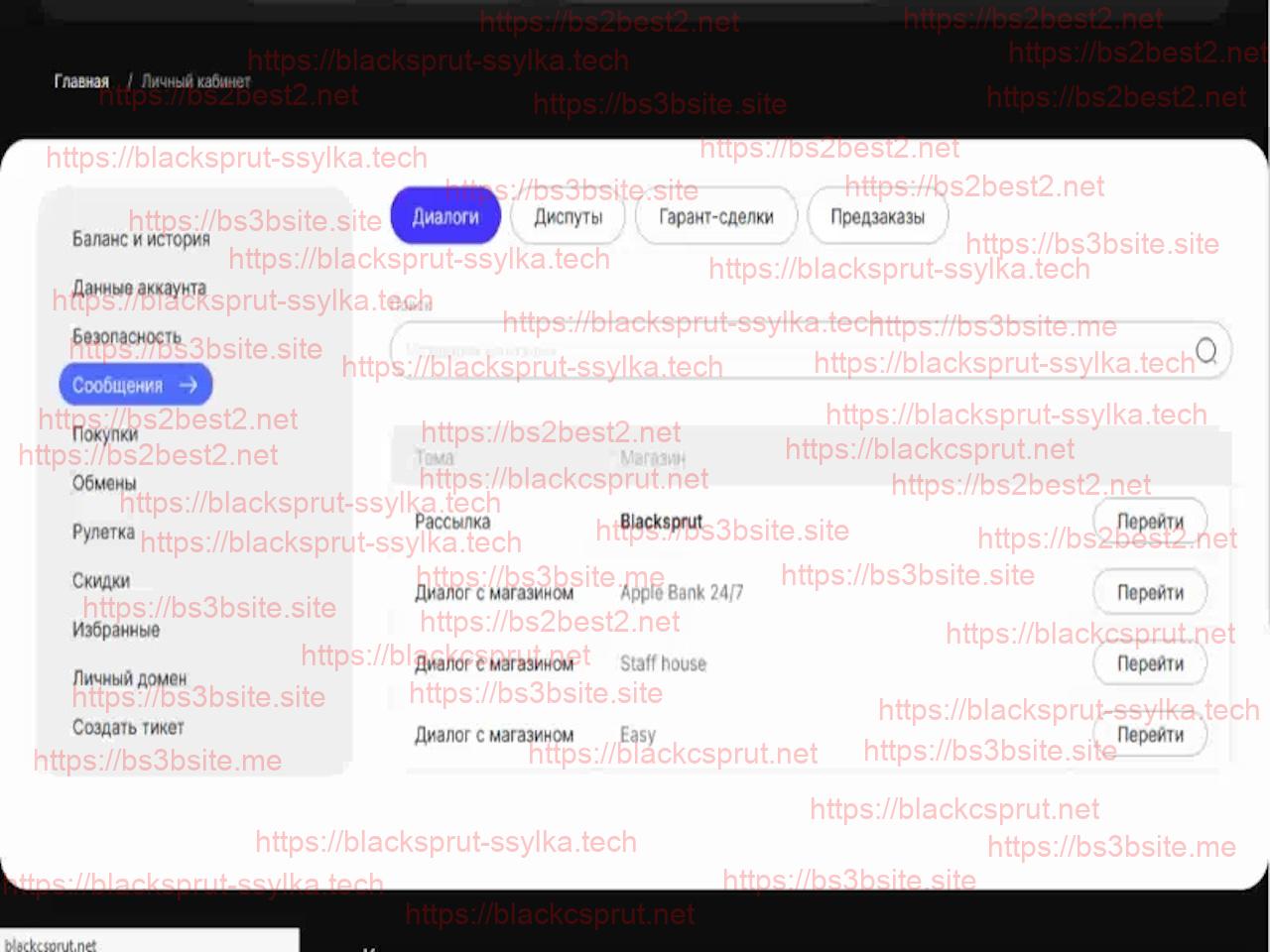1270x952 pixels.
Task: Click the Главная breadcrumb link
Action: pyautogui.click(x=81, y=81)
